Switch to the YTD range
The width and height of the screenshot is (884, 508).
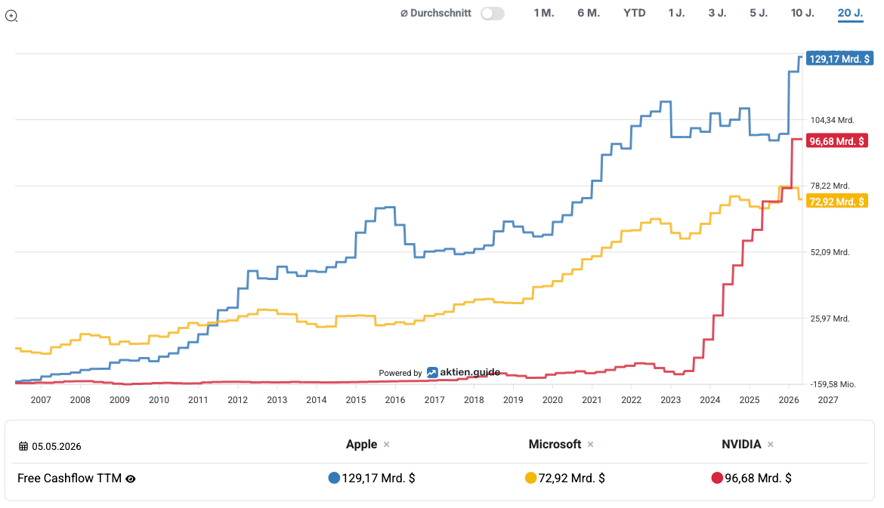click(634, 13)
